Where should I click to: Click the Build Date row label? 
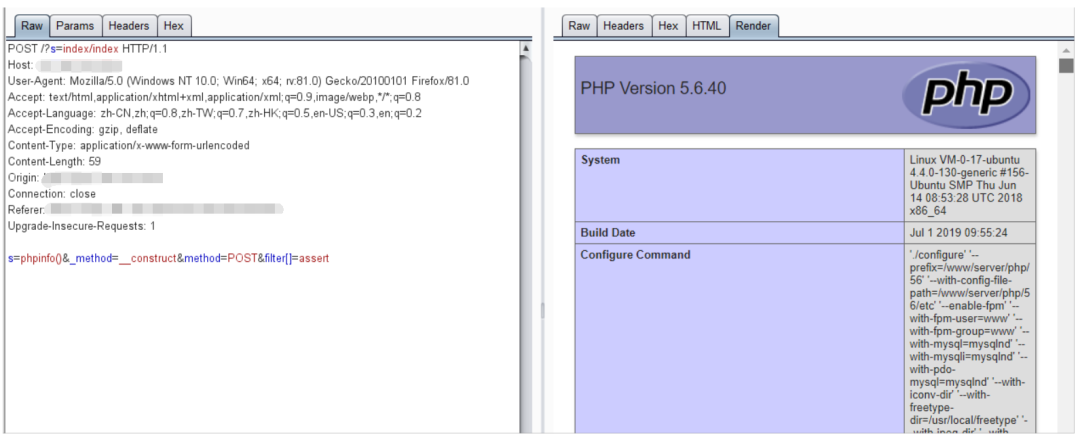click(x=607, y=233)
